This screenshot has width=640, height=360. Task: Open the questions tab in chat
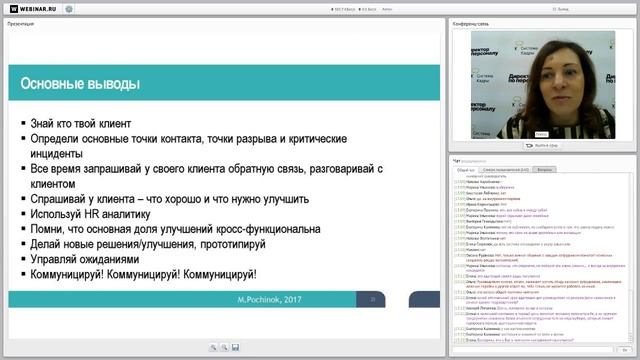pos(544,169)
